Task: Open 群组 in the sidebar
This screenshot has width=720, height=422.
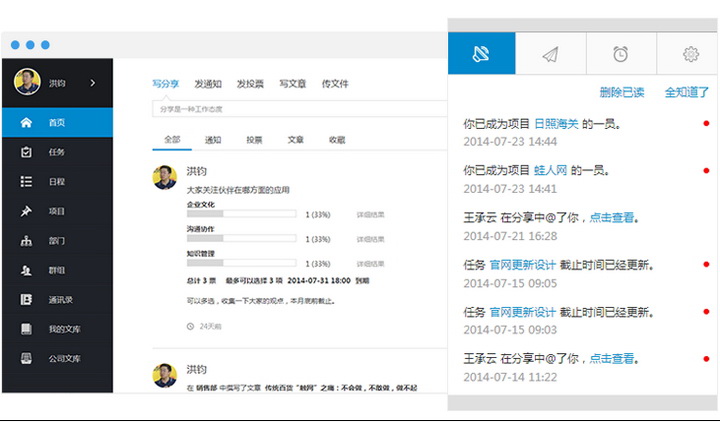Action: point(57,270)
